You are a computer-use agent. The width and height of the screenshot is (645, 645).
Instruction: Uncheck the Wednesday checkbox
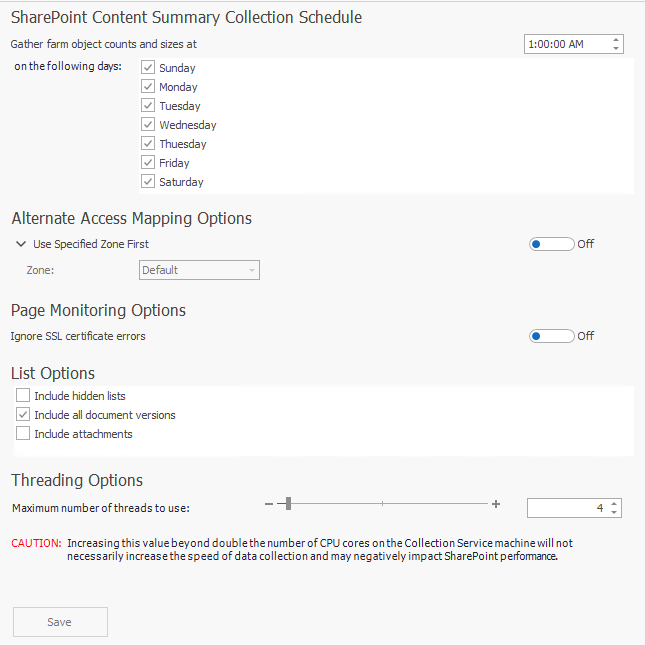pos(148,125)
